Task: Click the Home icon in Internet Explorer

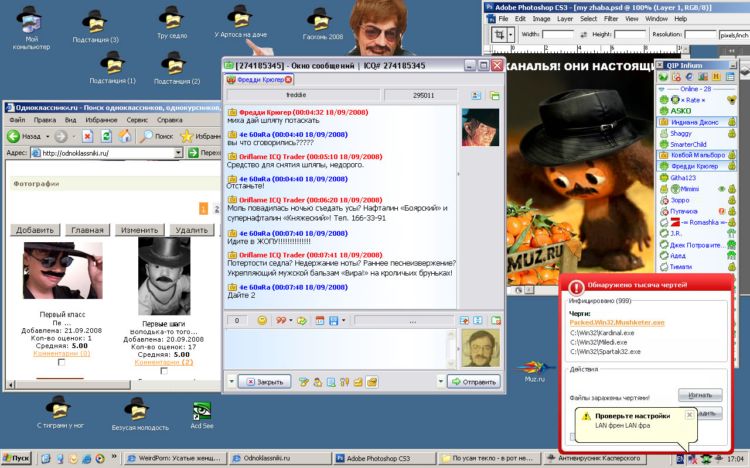Action: coord(123,136)
